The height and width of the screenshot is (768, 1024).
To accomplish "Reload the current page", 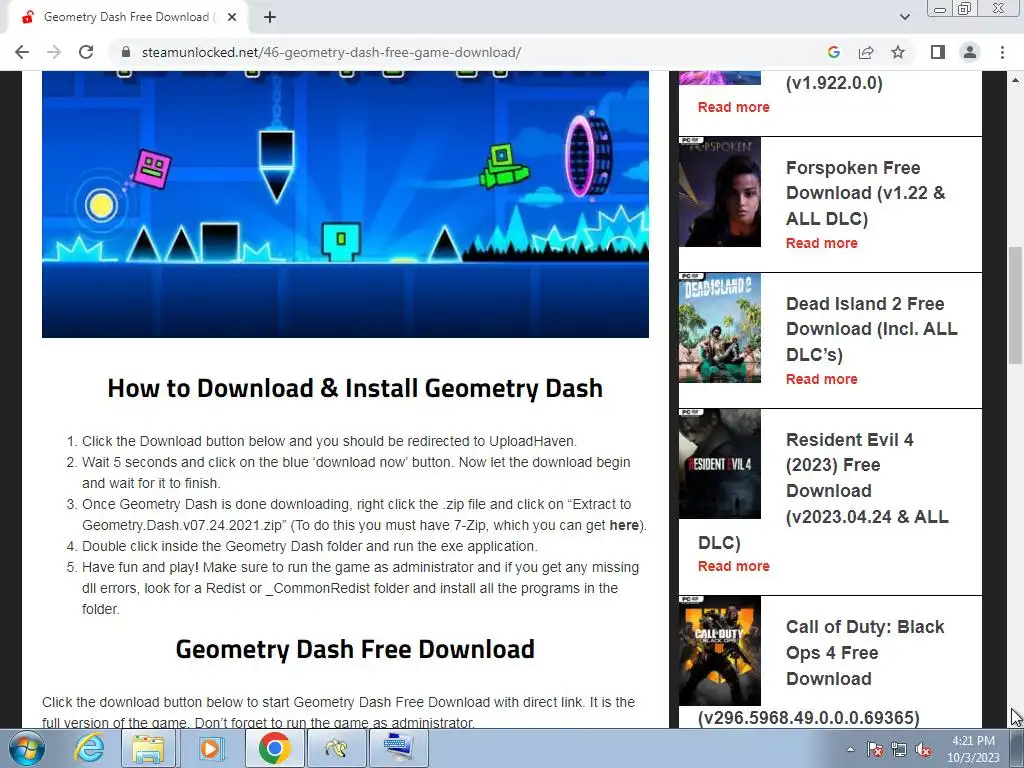I will coord(86,52).
